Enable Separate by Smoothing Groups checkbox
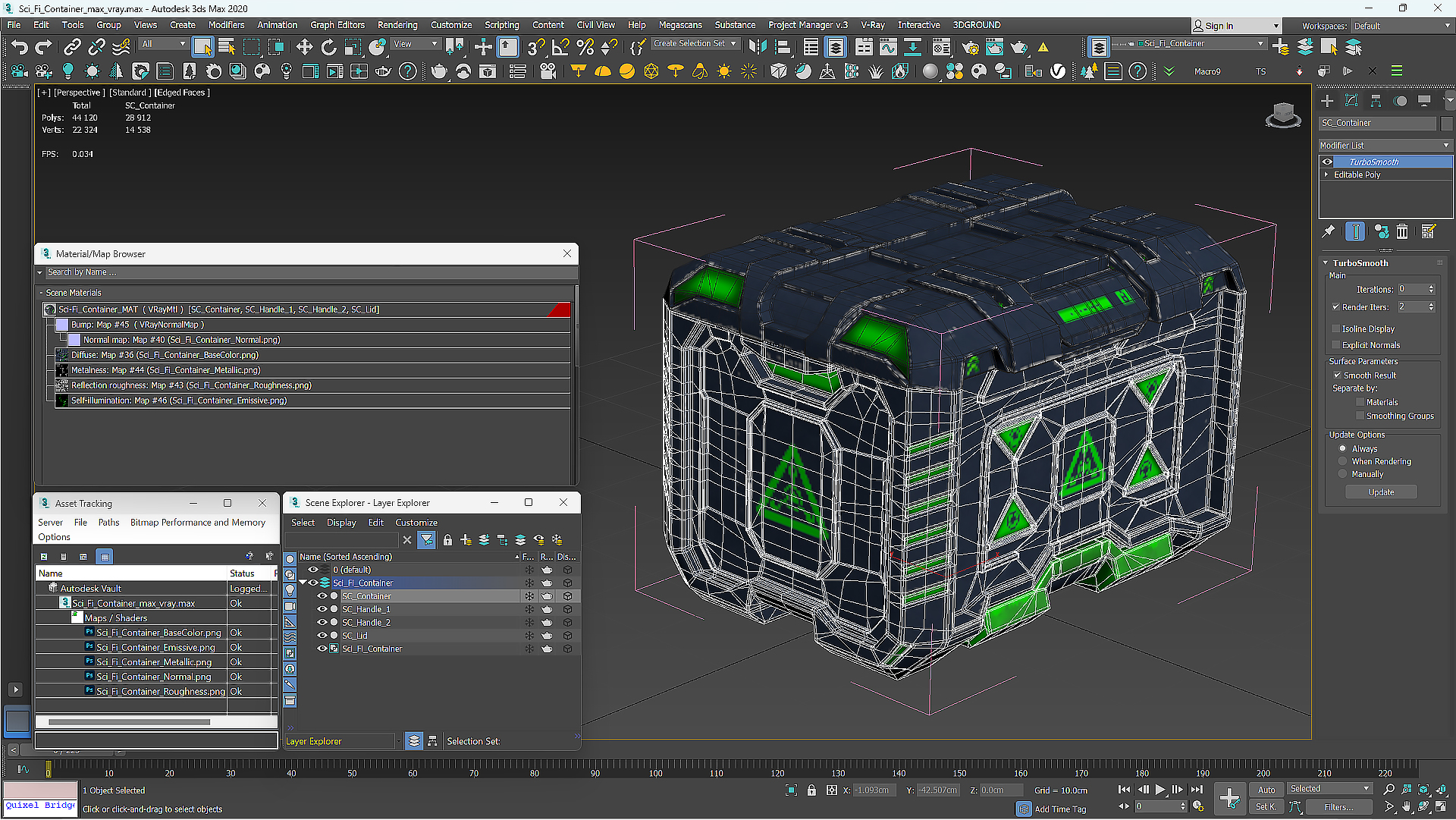The width and height of the screenshot is (1456, 820). point(1360,416)
